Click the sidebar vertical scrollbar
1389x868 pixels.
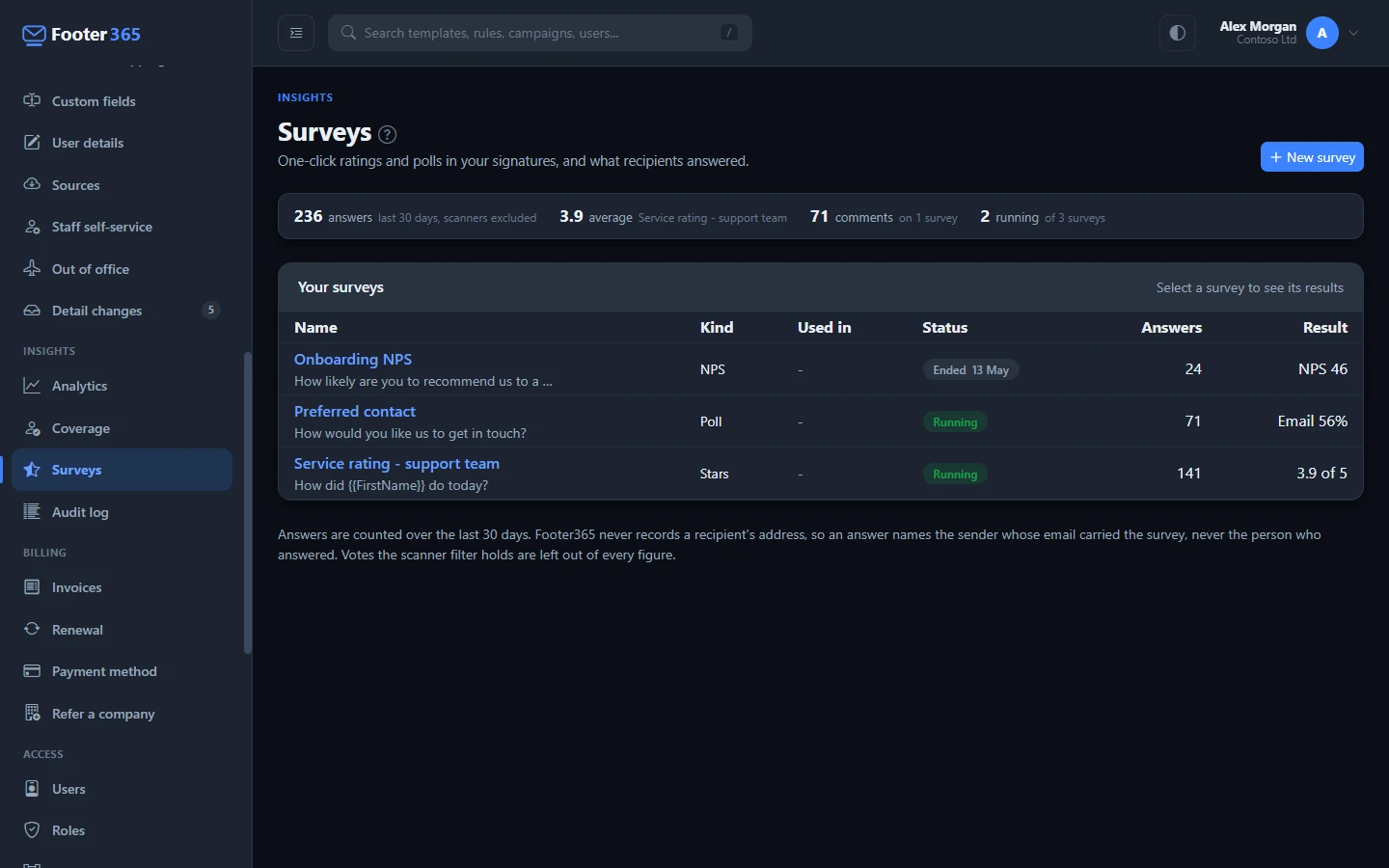point(248,503)
